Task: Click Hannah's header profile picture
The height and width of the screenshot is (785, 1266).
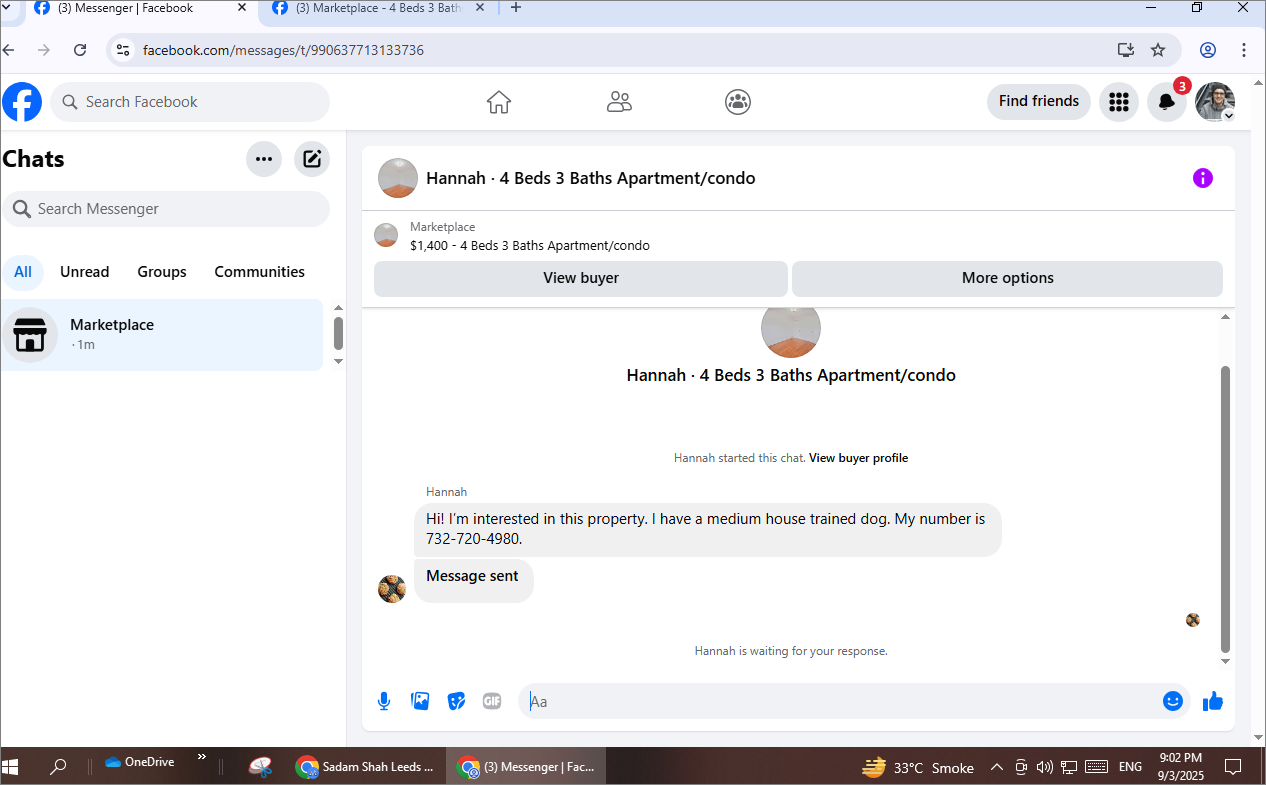Action: (x=398, y=178)
